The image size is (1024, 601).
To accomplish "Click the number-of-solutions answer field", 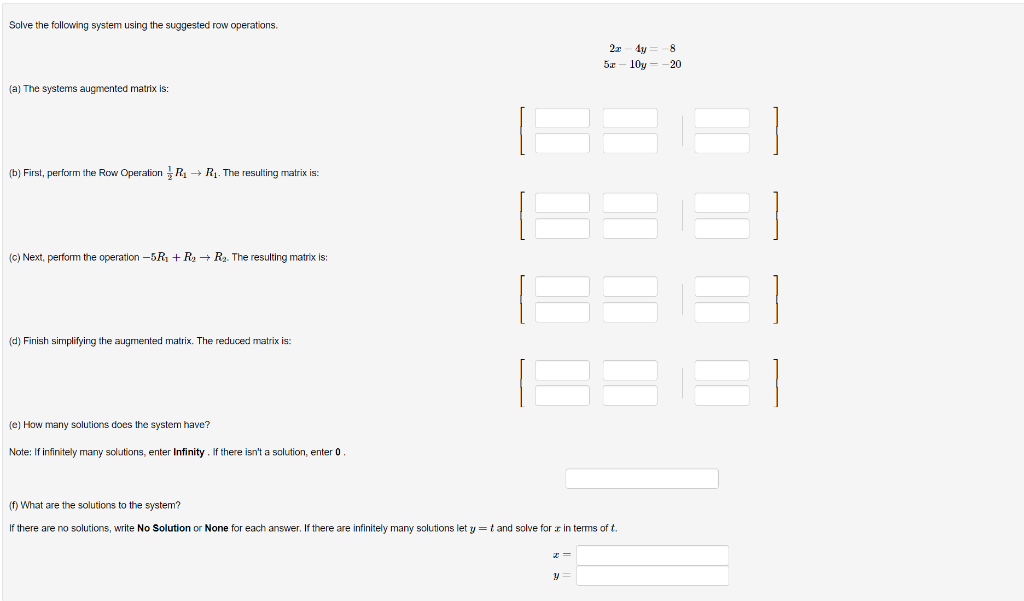I will coord(642,478).
